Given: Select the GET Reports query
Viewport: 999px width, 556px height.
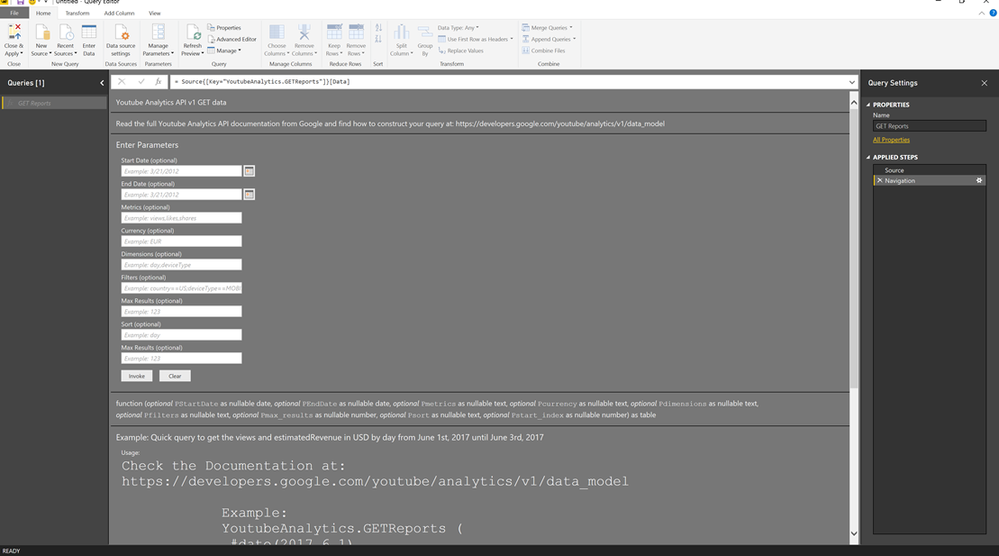Looking at the screenshot, I should tap(55, 103).
